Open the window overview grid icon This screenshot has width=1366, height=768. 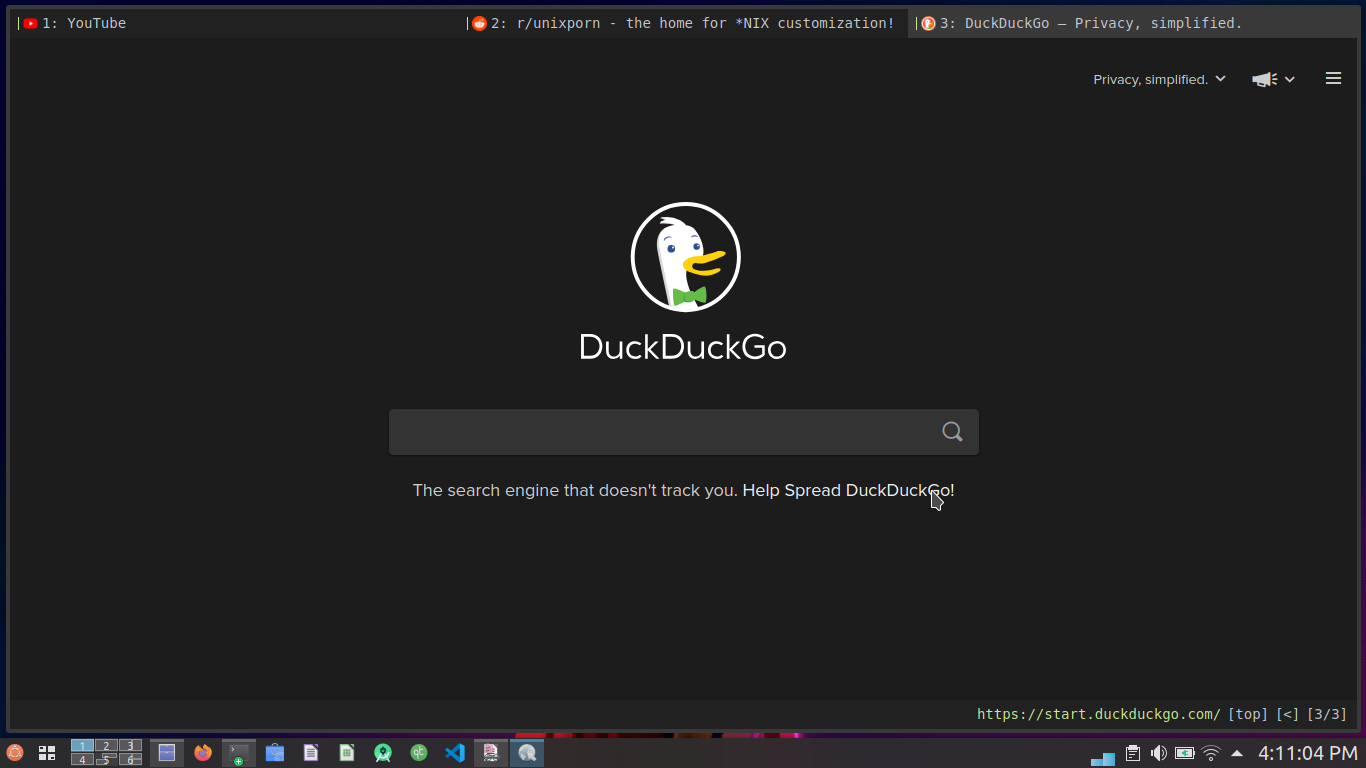[x=47, y=753]
